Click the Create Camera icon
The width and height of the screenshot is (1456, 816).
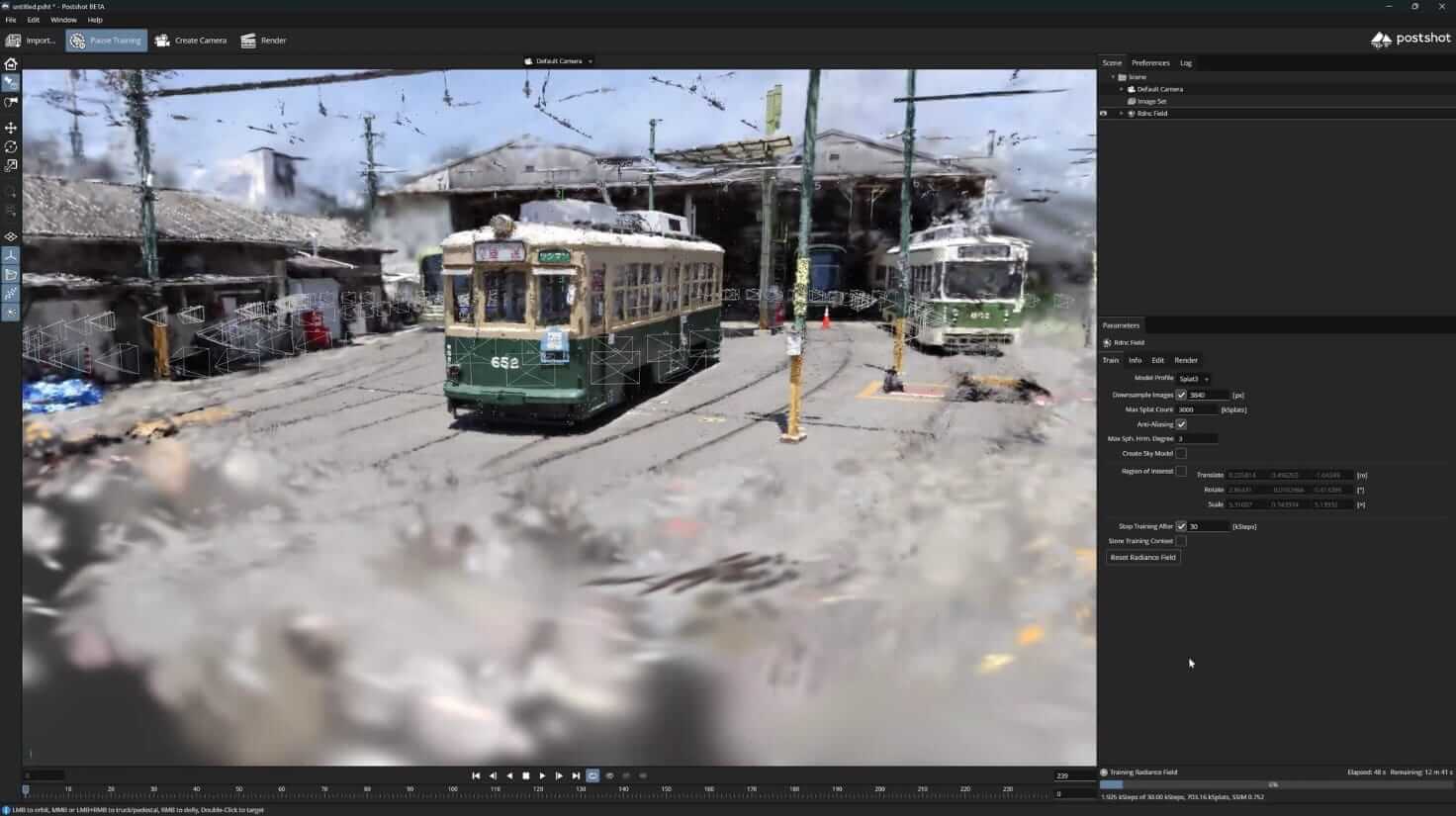tap(191, 41)
